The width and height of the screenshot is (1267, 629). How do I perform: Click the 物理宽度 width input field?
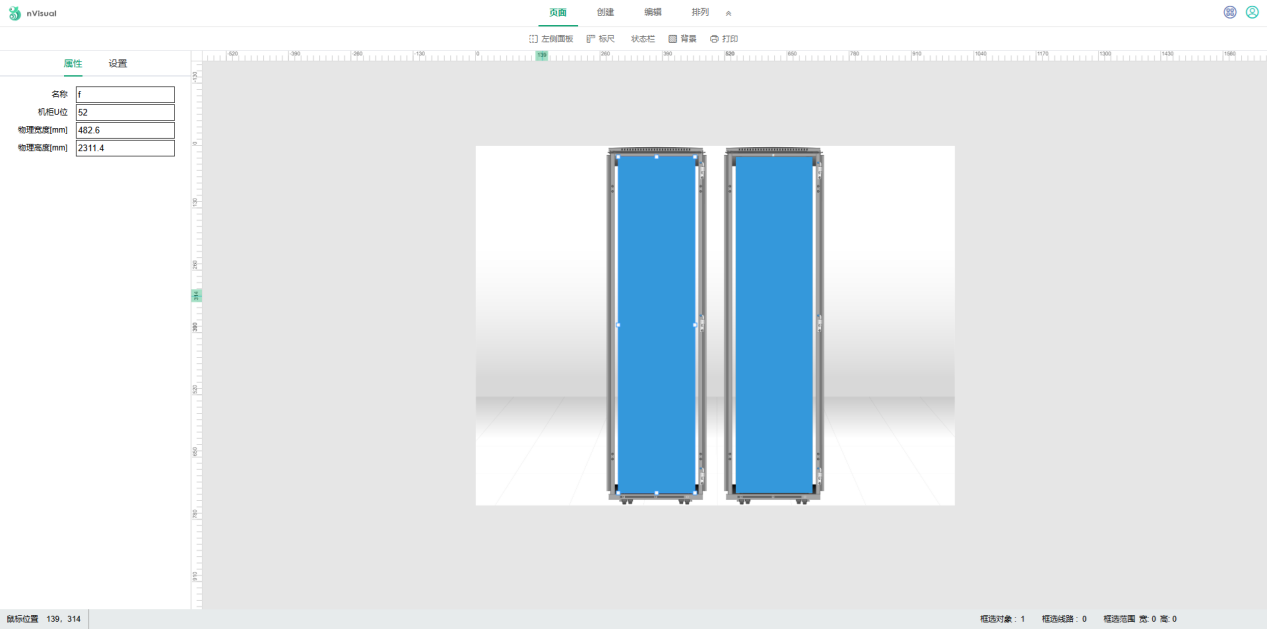pyautogui.click(x=125, y=130)
